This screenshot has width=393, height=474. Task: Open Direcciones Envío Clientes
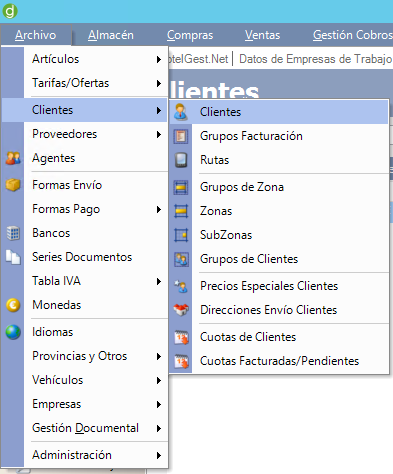tap(279, 310)
